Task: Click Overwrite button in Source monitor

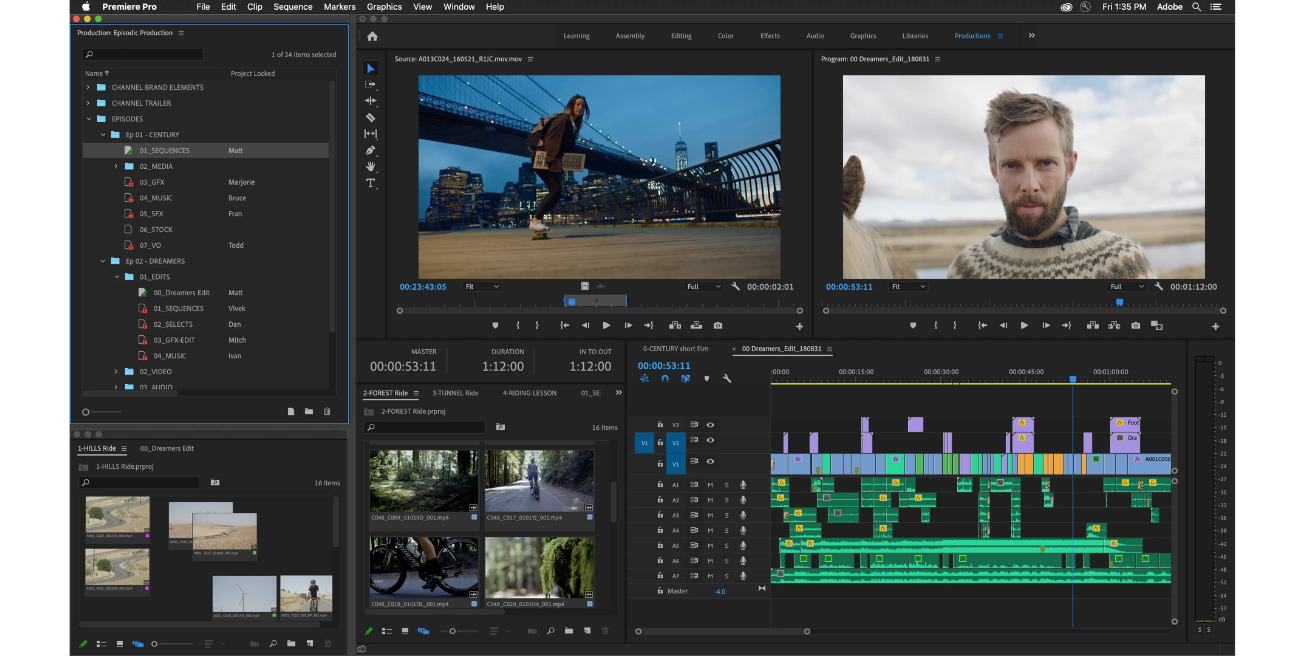Action: 695,325
